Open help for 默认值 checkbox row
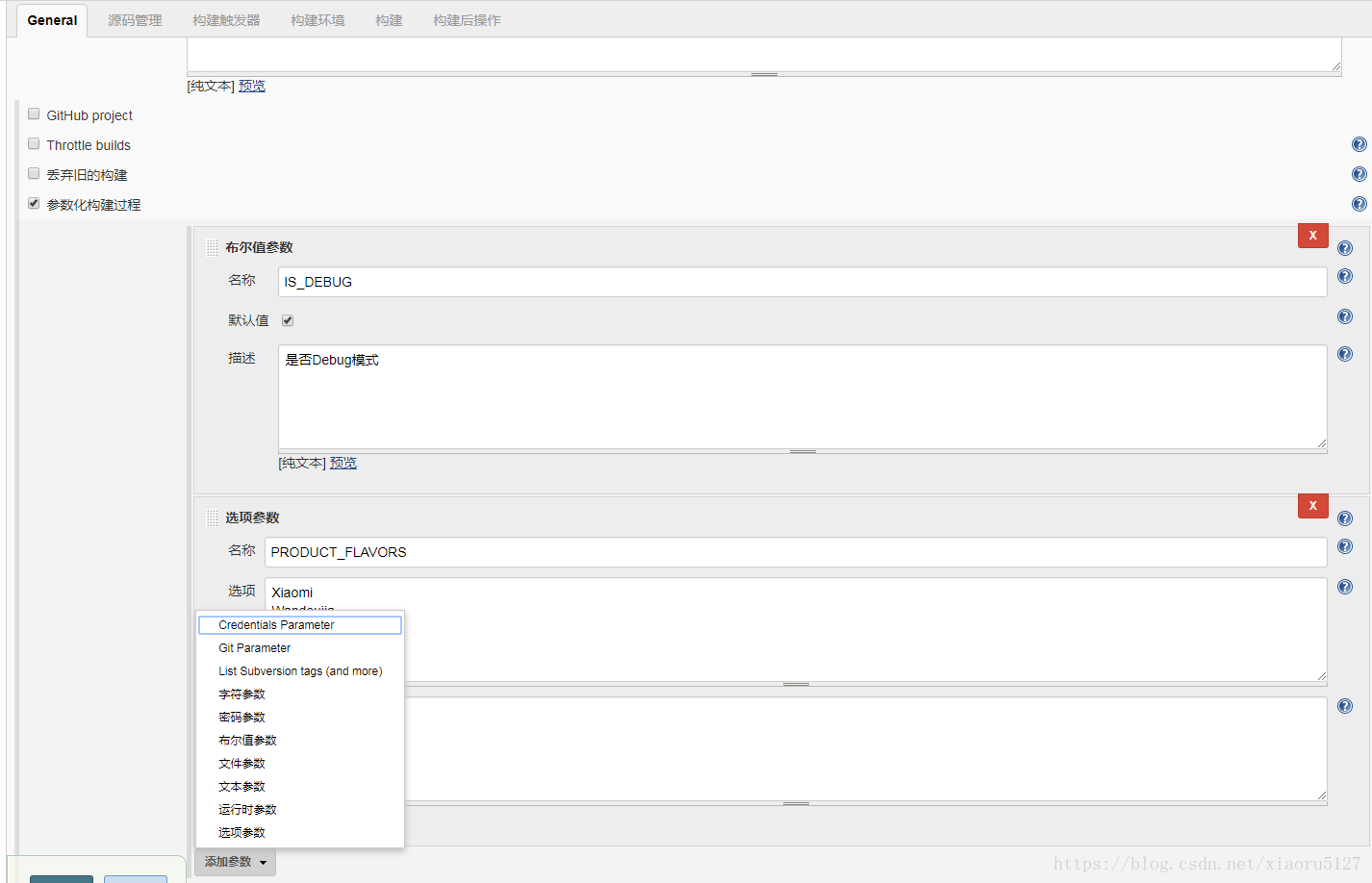1372x883 pixels. click(1345, 316)
